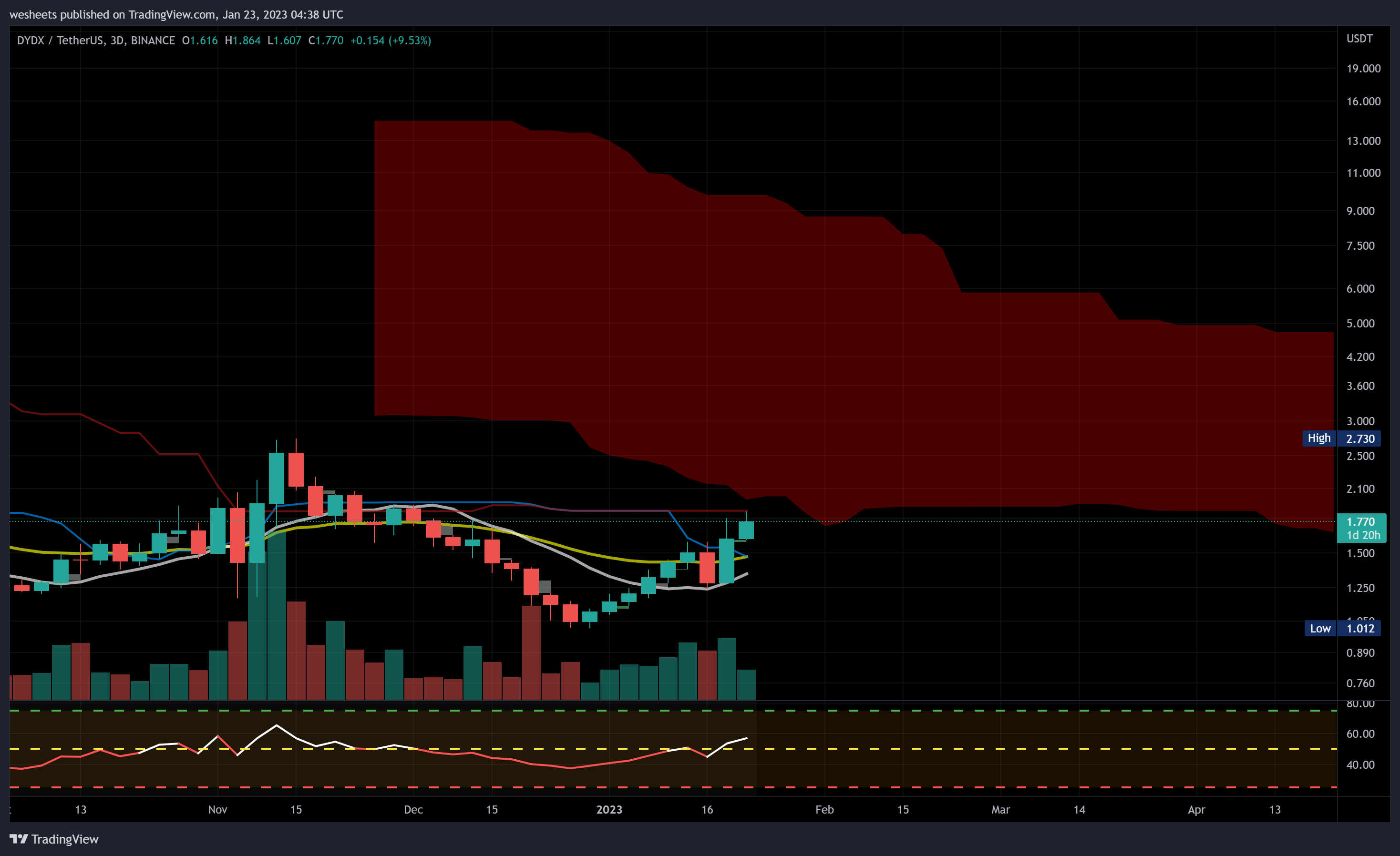Click the close value C1.770 in legend
The image size is (1400, 856).
point(326,41)
